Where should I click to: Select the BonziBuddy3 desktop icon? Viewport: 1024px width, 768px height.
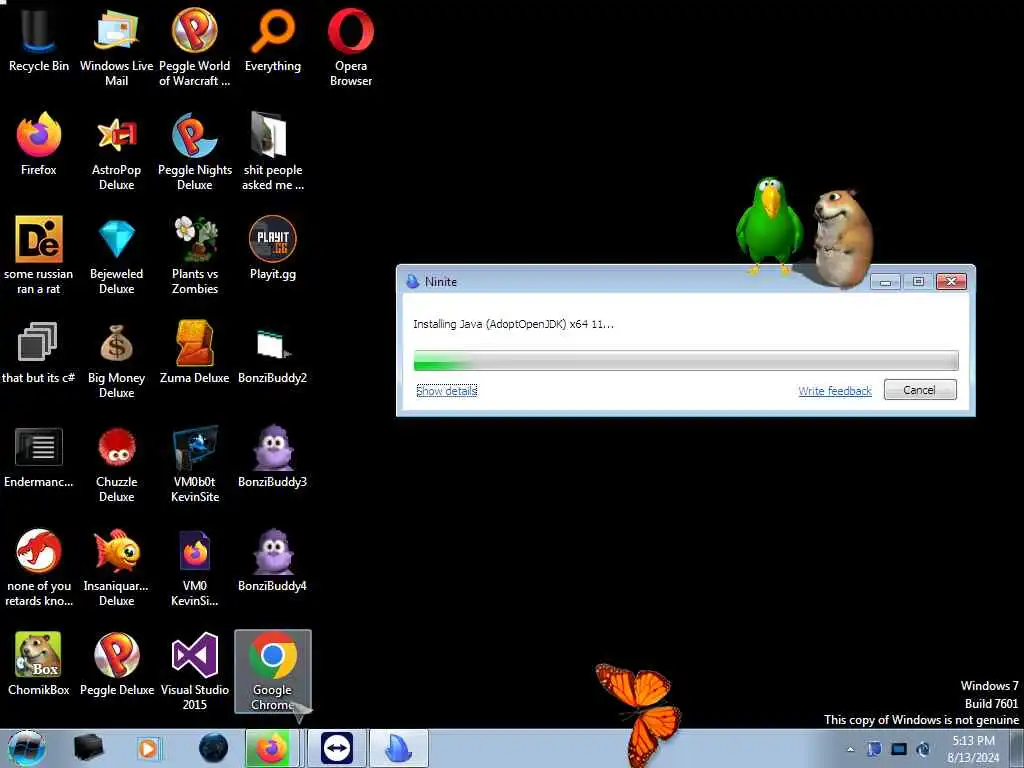click(x=272, y=456)
